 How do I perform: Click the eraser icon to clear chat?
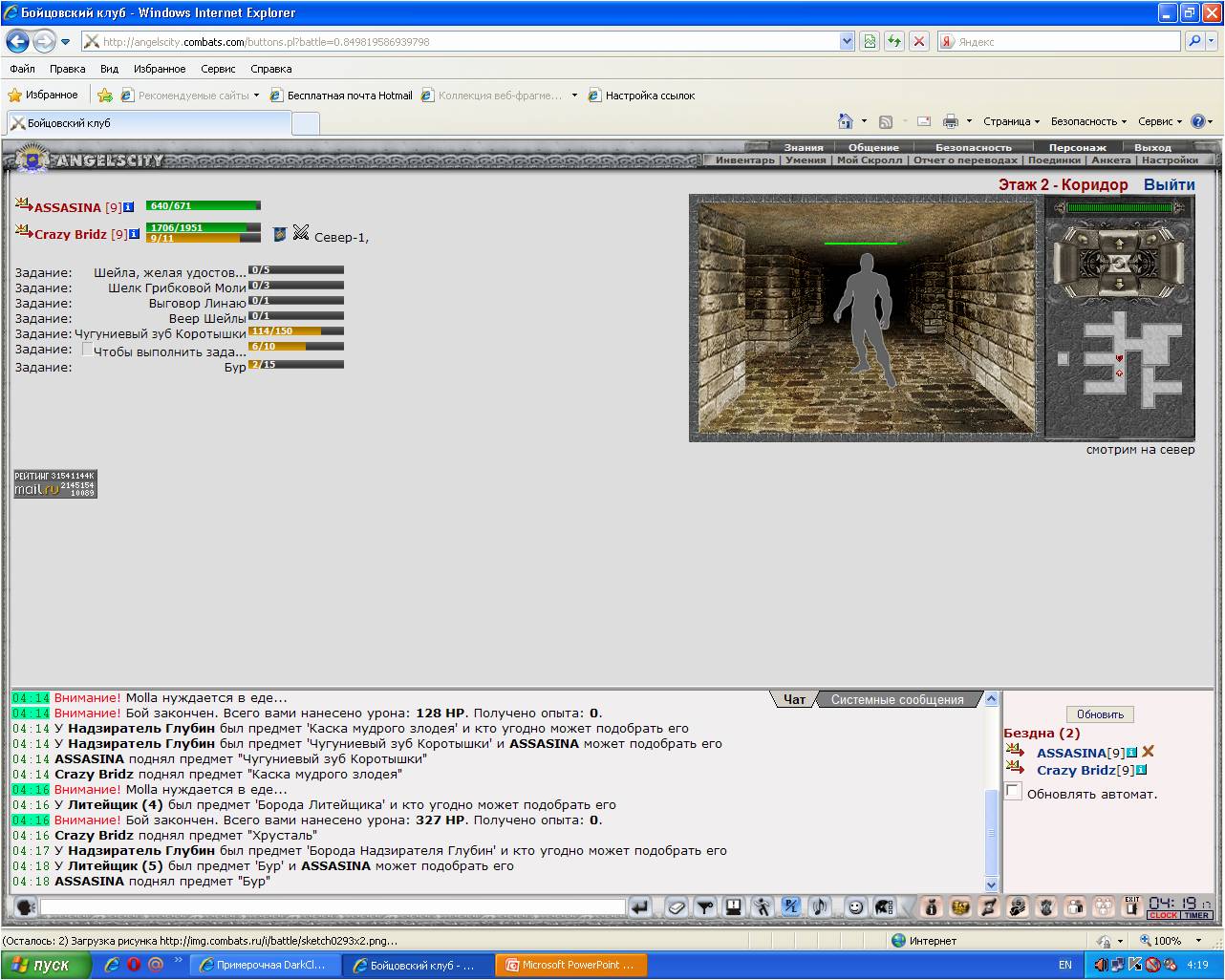click(x=677, y=907)
